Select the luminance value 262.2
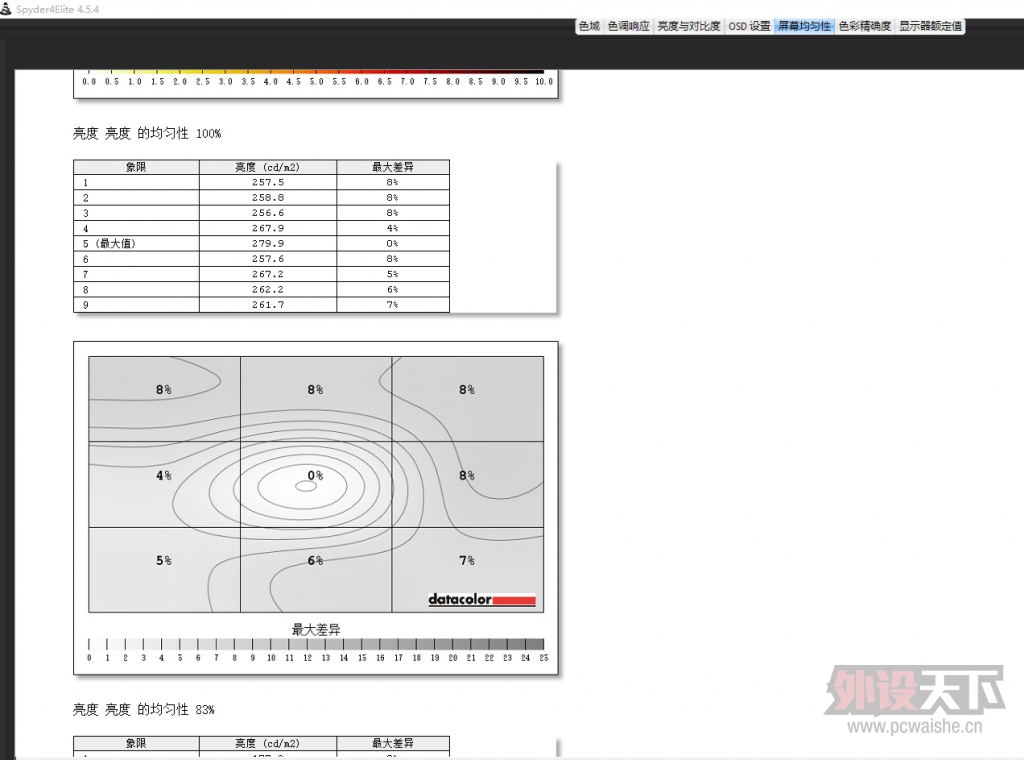This screenshot has height=760, width=1024. [268, 289]
